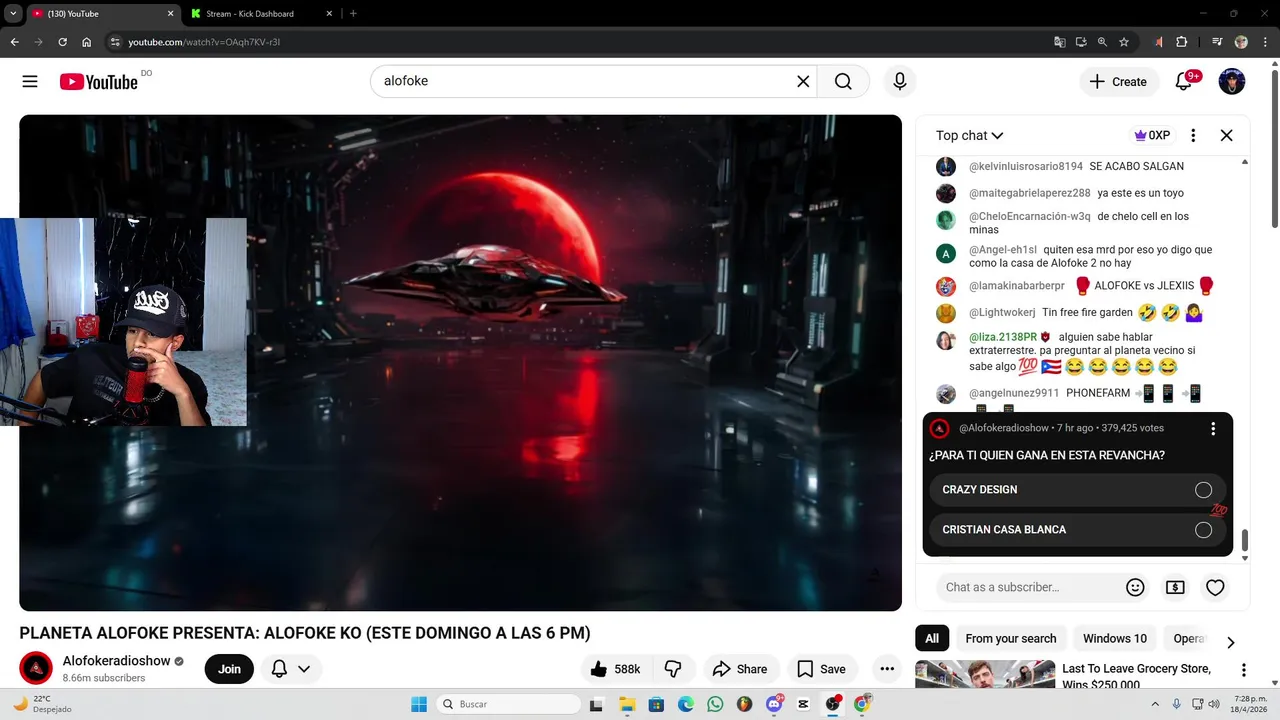Open the YouTube account avatar menu

tap(1232, 82)
